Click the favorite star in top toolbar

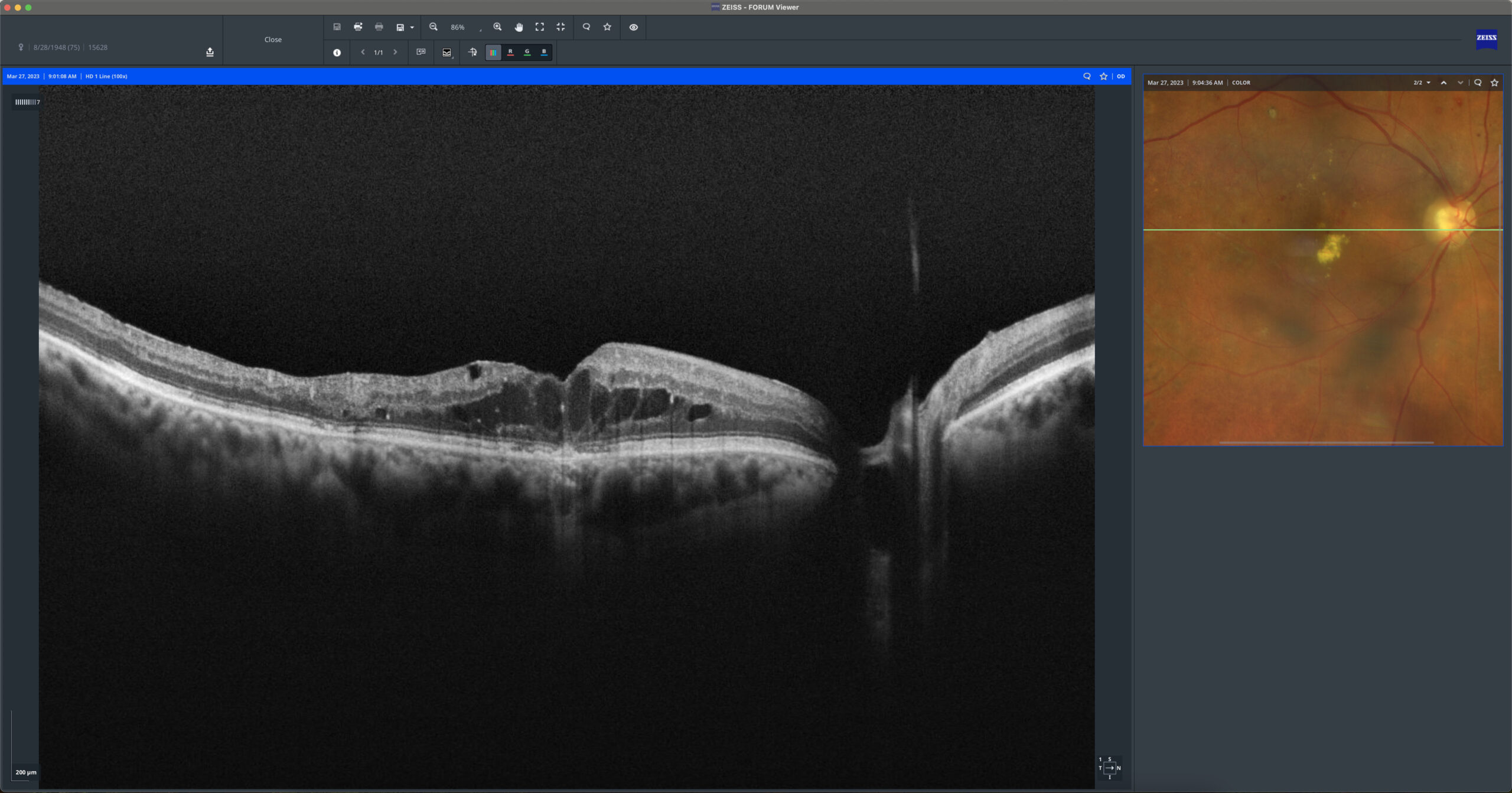(x=607, y=27)
